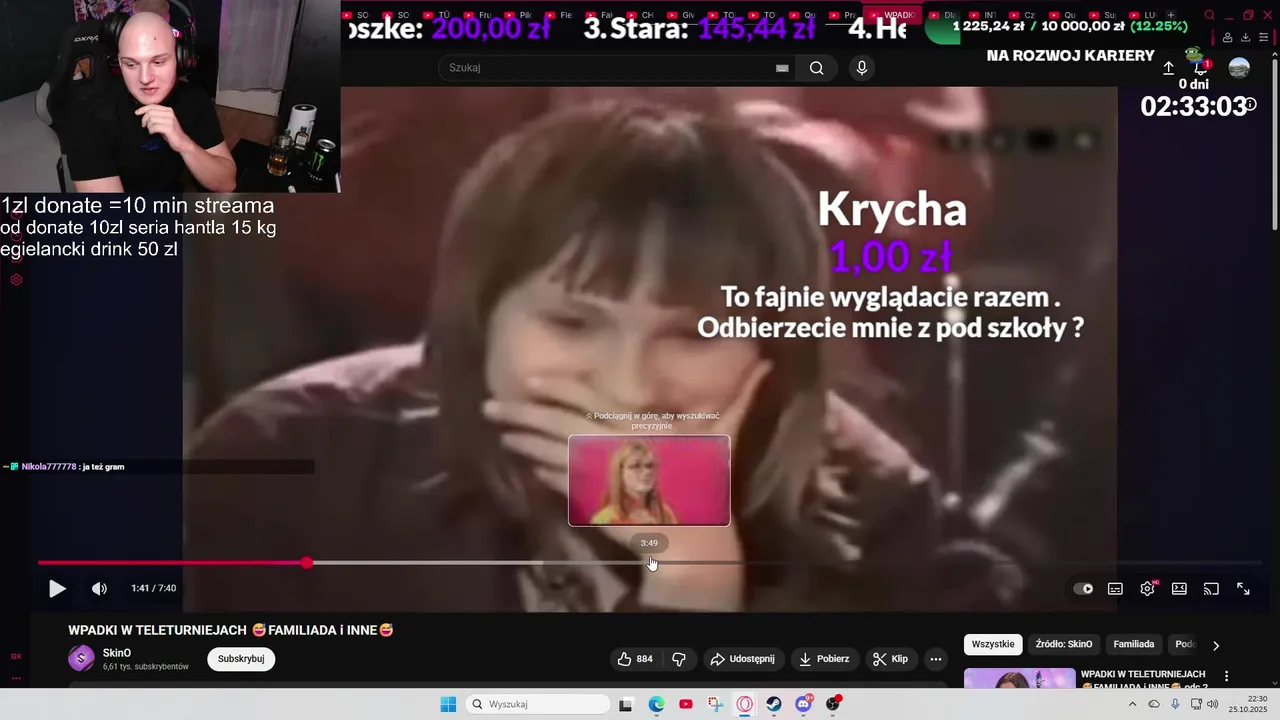
Task: Select the Familiada filter chip
Action: point(1134,644)
